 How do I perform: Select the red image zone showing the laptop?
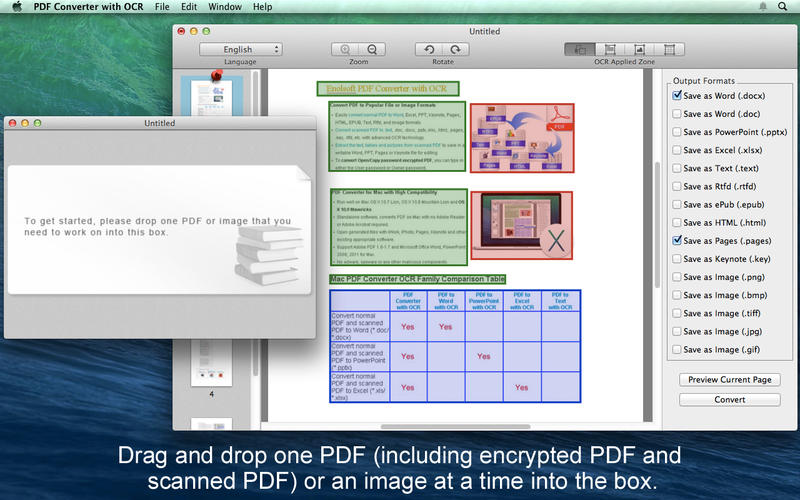tap(521, 225)
